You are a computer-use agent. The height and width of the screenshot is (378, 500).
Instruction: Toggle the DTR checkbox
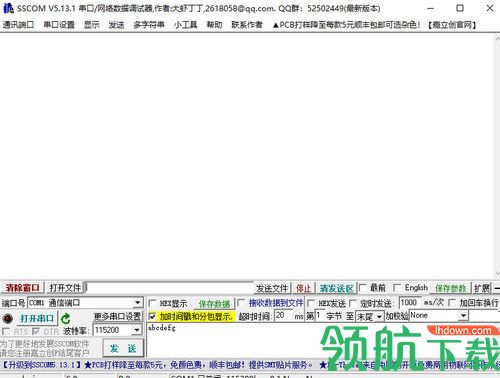(x=36, y=331)
